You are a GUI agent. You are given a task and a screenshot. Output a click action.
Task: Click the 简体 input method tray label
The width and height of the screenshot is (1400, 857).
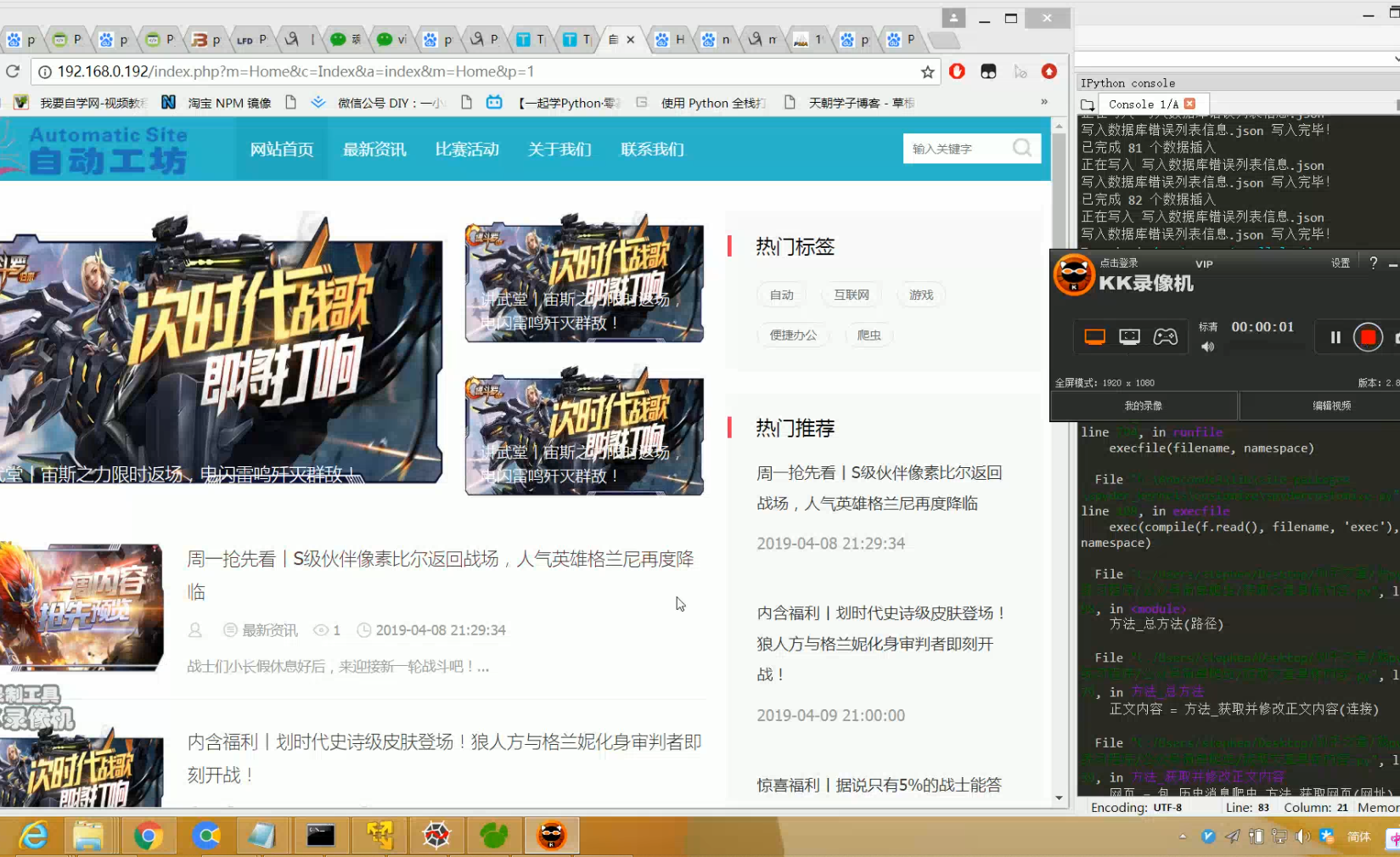pyautogui.click(x=1358, y=837)
